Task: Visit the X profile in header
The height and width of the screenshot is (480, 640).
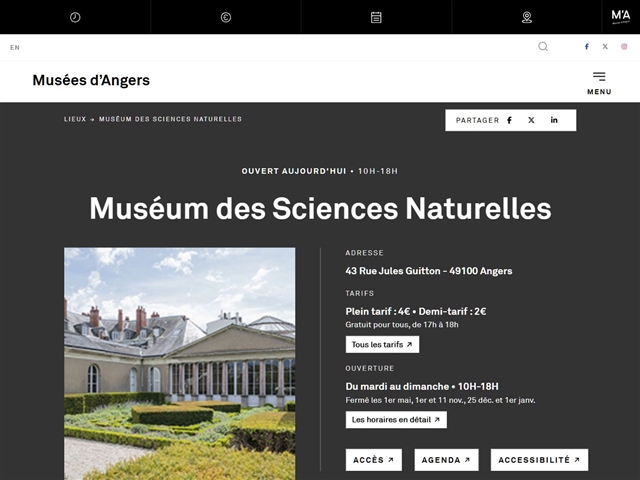Action: pos(605,47)
